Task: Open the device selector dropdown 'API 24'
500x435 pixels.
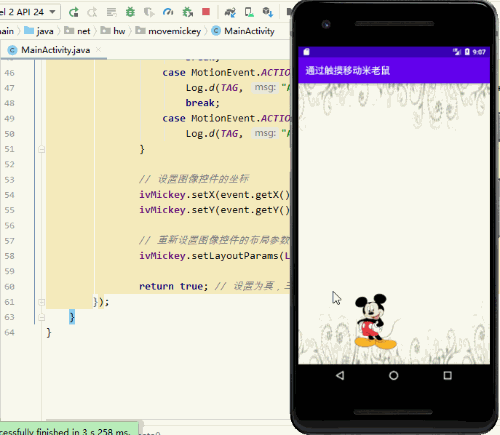Action: (29, 12)
